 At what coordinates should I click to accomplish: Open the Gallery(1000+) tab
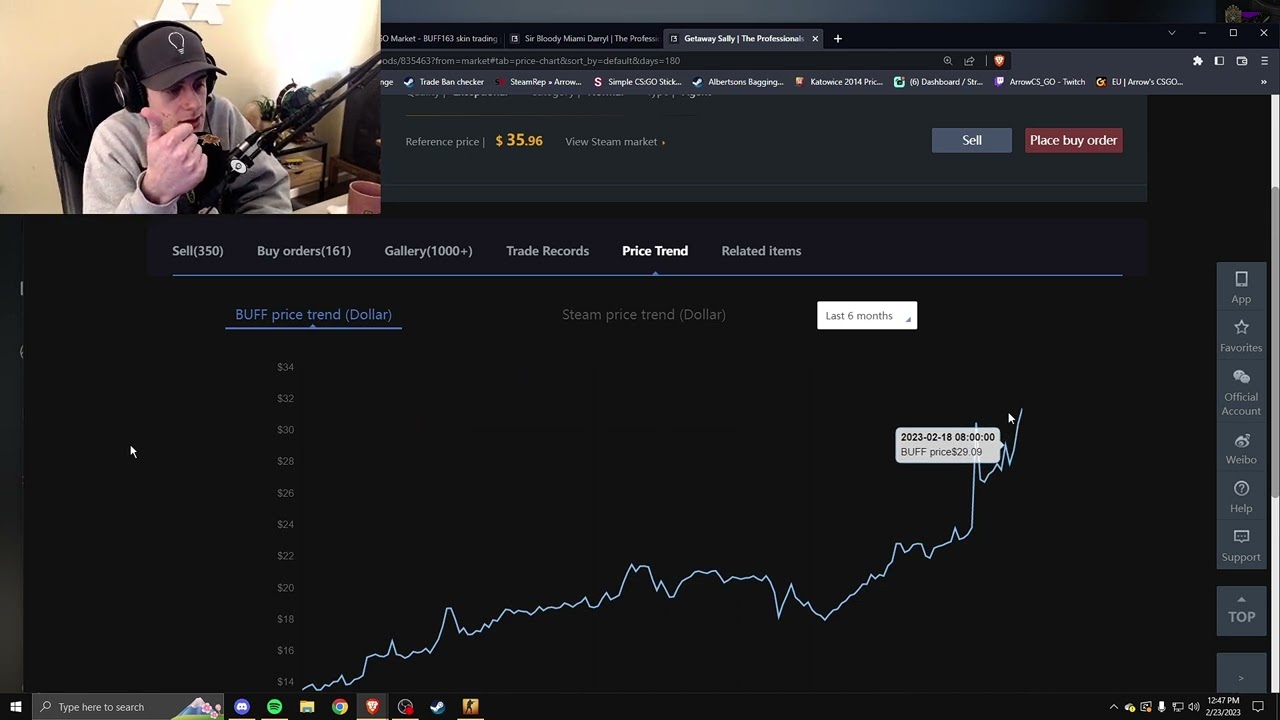[428, 251]
